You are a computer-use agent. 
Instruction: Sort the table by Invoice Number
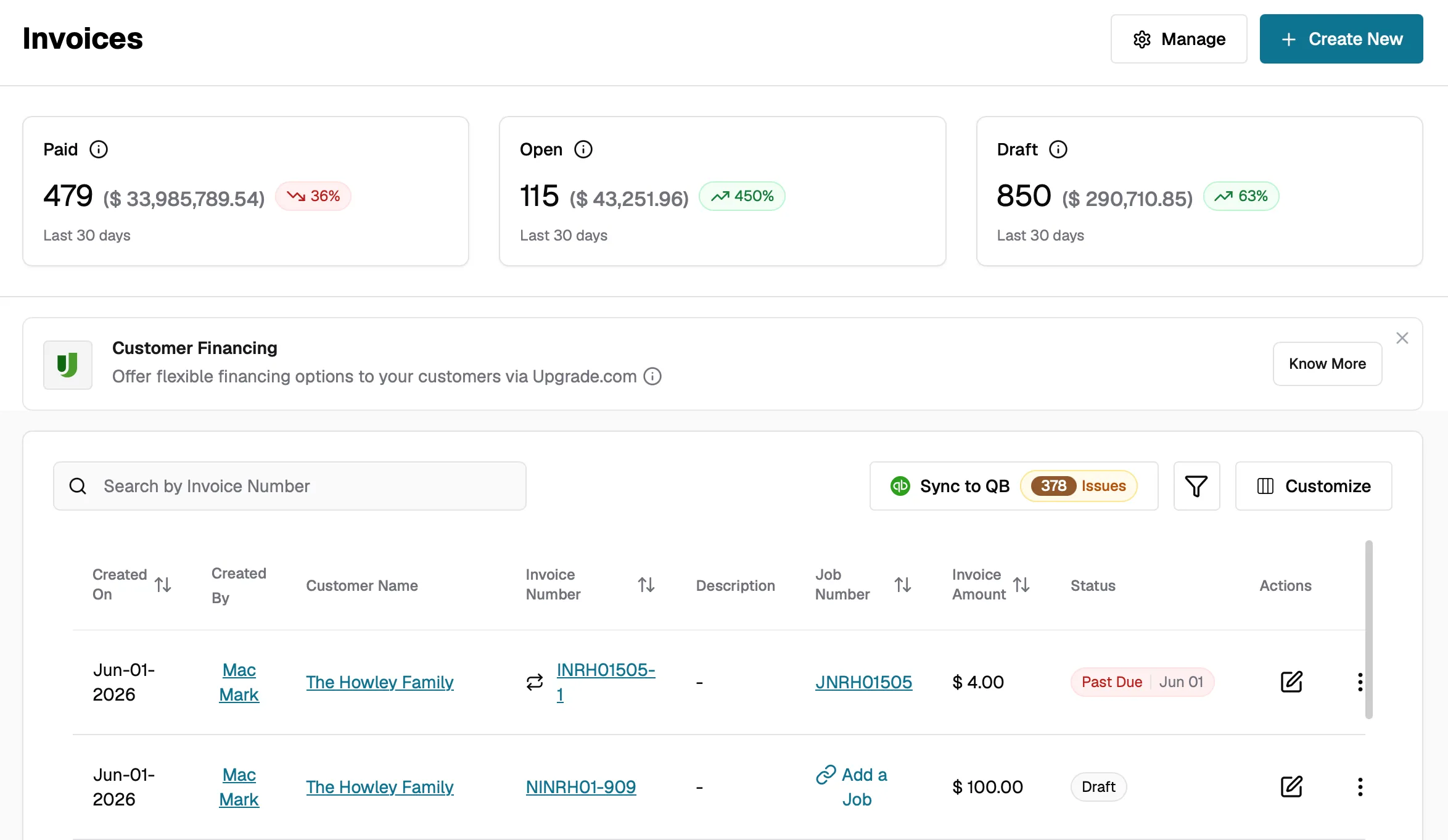click(x=646, y=585)
